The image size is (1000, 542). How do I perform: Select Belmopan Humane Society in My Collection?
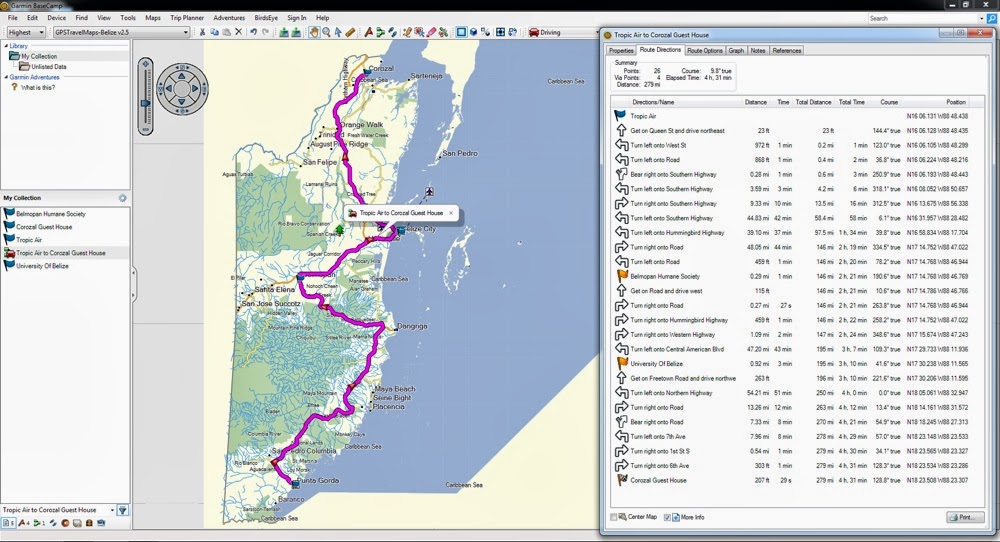point(51,214)
